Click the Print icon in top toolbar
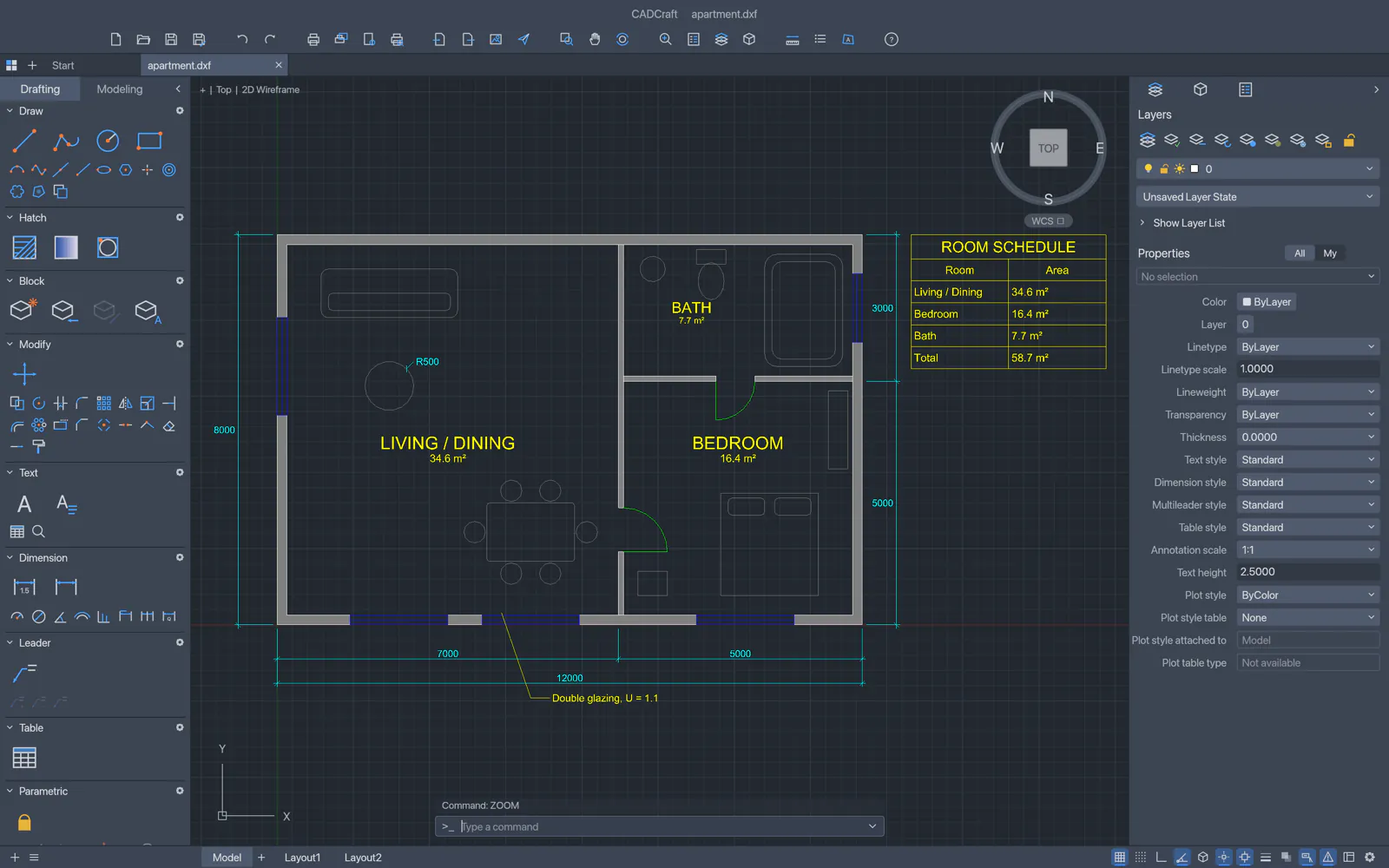Screen dimensions: 1389x868 click(313, 39)
